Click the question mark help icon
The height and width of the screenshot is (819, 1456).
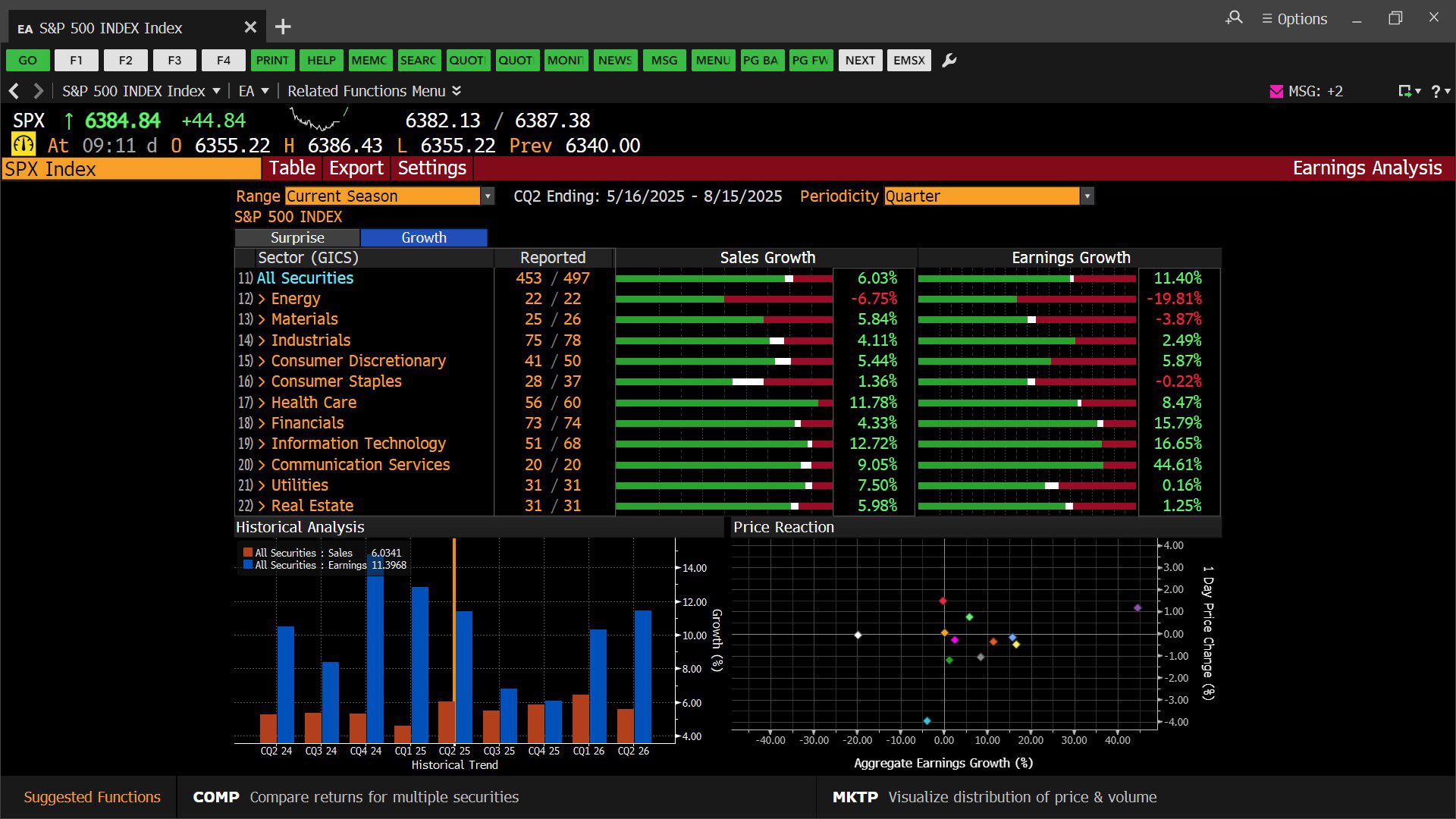click(x=1436, y=91)
